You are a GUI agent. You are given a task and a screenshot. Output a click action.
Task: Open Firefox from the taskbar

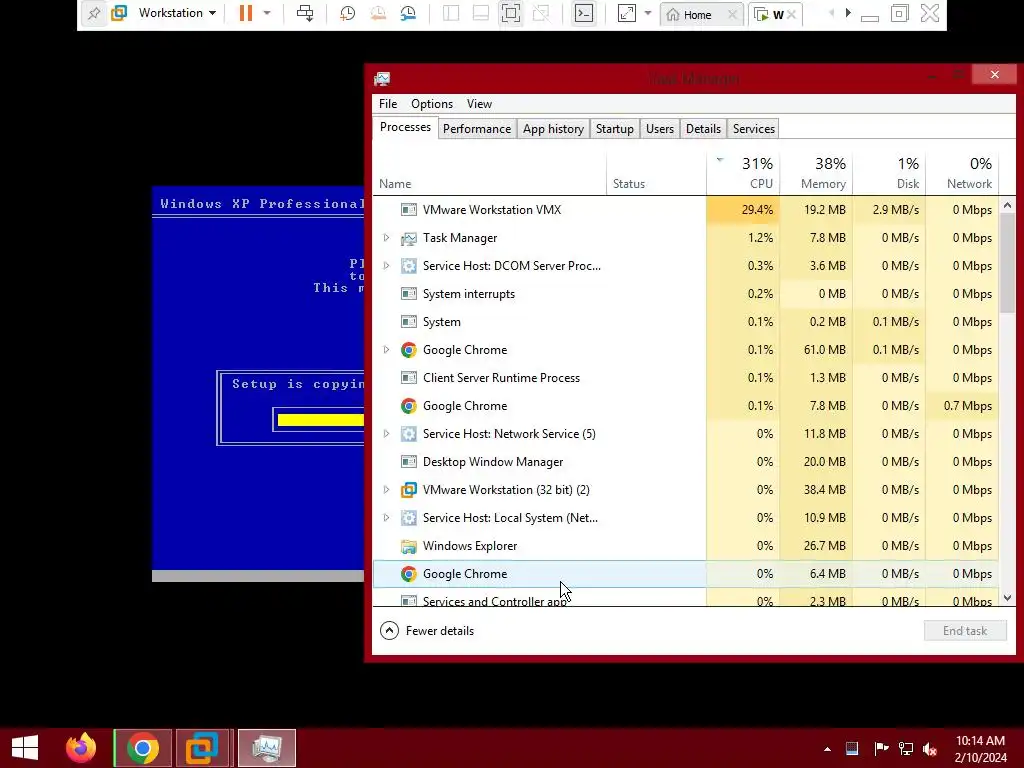coord(81,748)
